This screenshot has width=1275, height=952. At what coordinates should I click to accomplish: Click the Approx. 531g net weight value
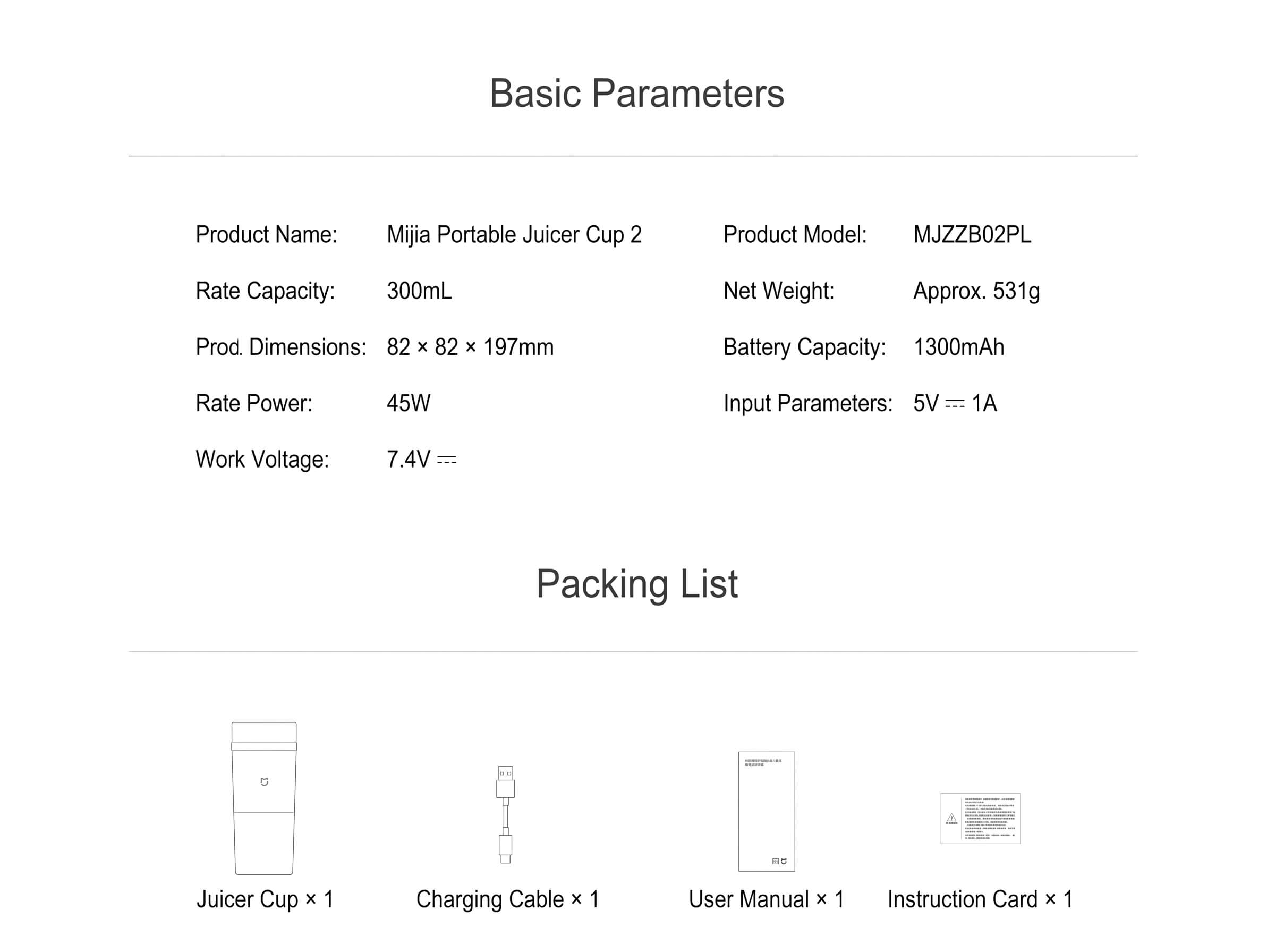976,291
